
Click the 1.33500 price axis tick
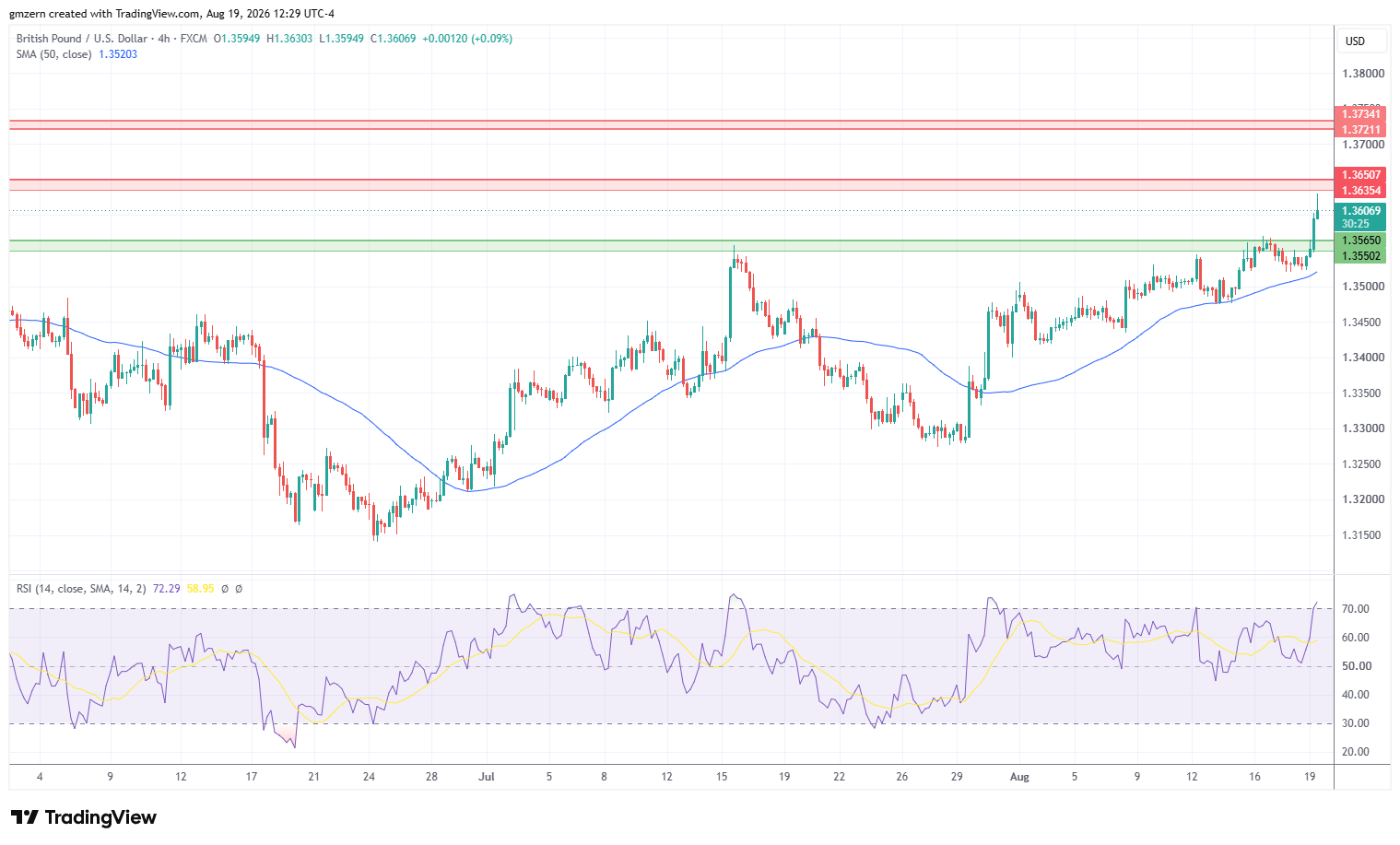tap(1362, 393)
